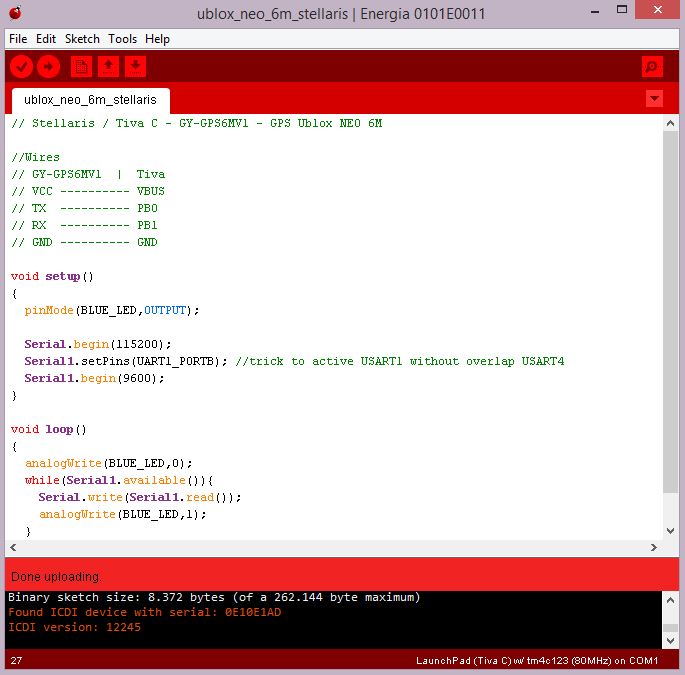Click the "Found ICDI device" console line

tap(145, 612)
